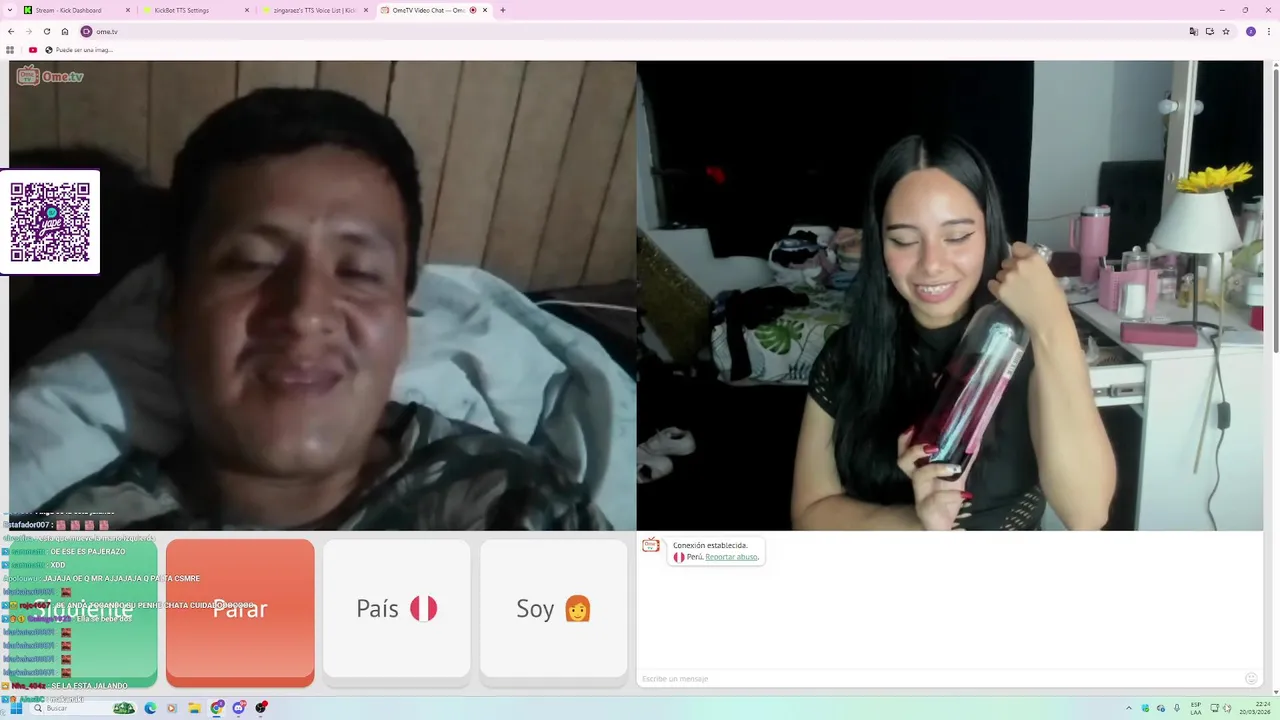This screenshot has height=720, width=1280.
Task: Click the stranger's video feed
Action: [322, 295]
